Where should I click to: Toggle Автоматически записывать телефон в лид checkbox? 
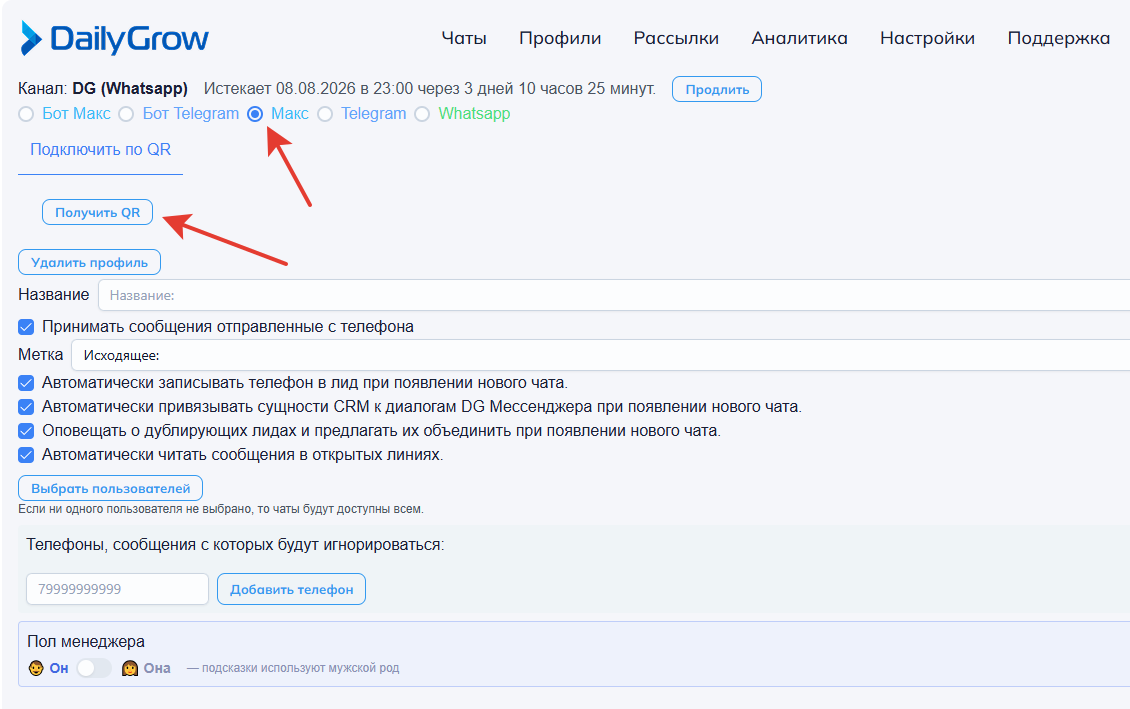click(26, 383)
